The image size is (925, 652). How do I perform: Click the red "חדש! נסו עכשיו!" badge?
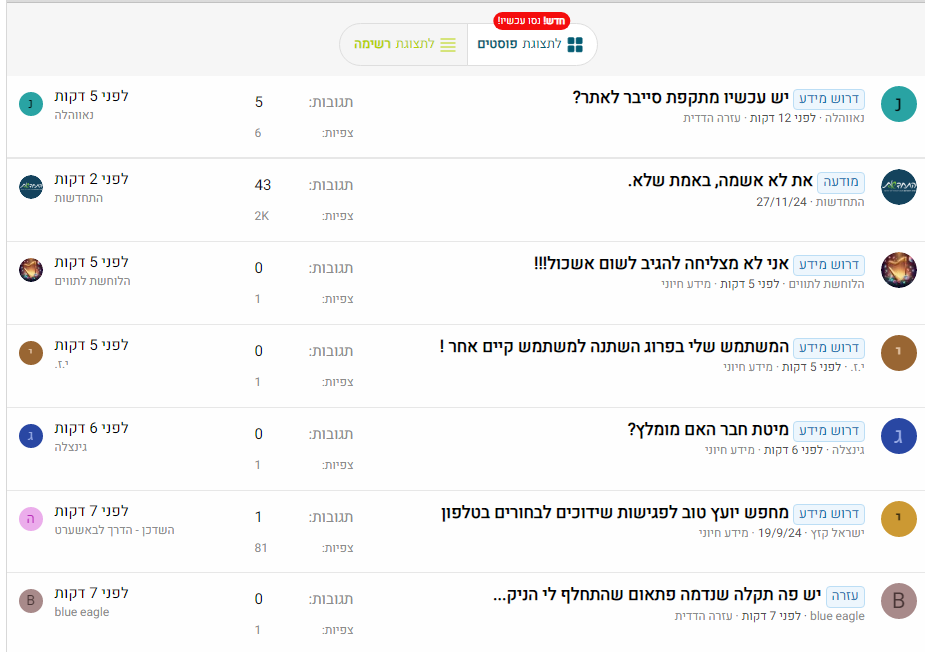point(531,21)
